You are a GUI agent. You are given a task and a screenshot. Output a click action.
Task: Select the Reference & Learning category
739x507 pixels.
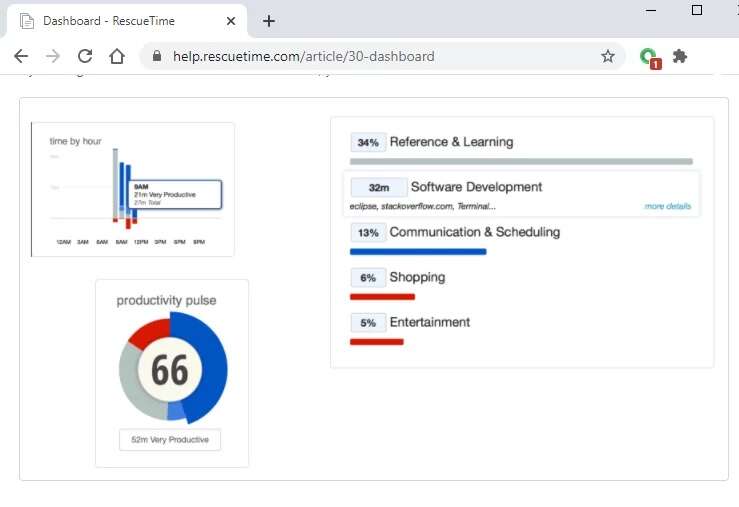[452, 142]
